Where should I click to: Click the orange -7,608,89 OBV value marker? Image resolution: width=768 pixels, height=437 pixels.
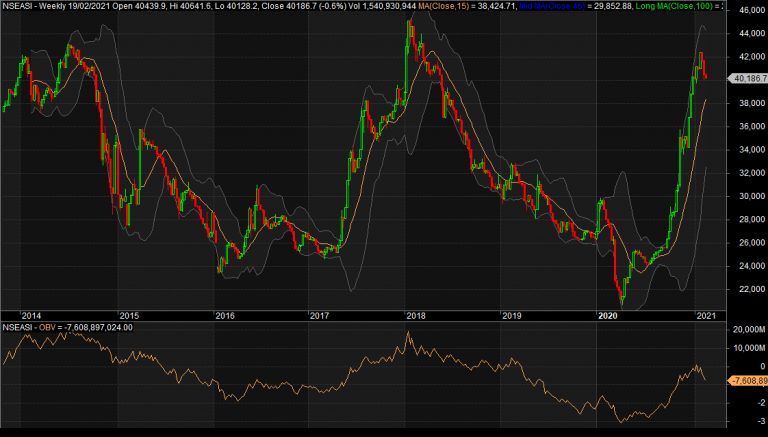(x=748, y=381)
